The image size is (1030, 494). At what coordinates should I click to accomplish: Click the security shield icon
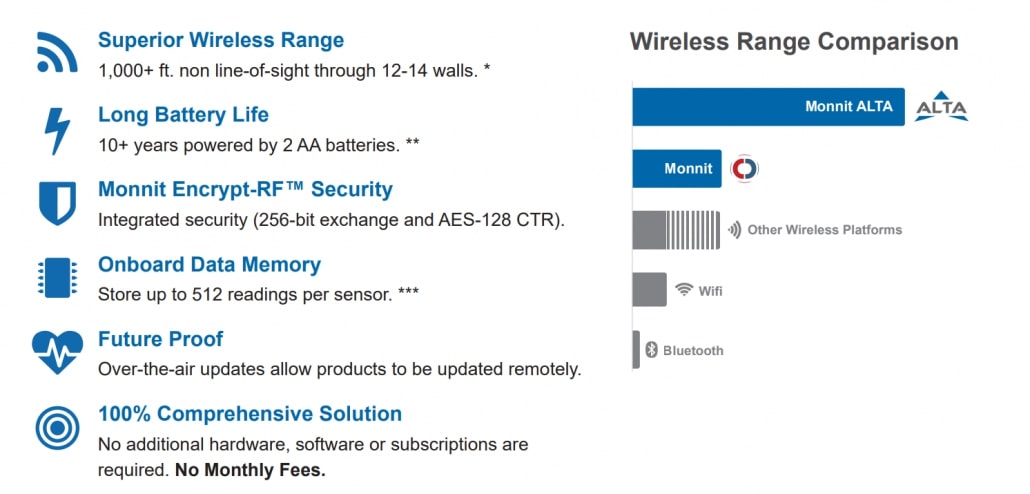point(57,203)
